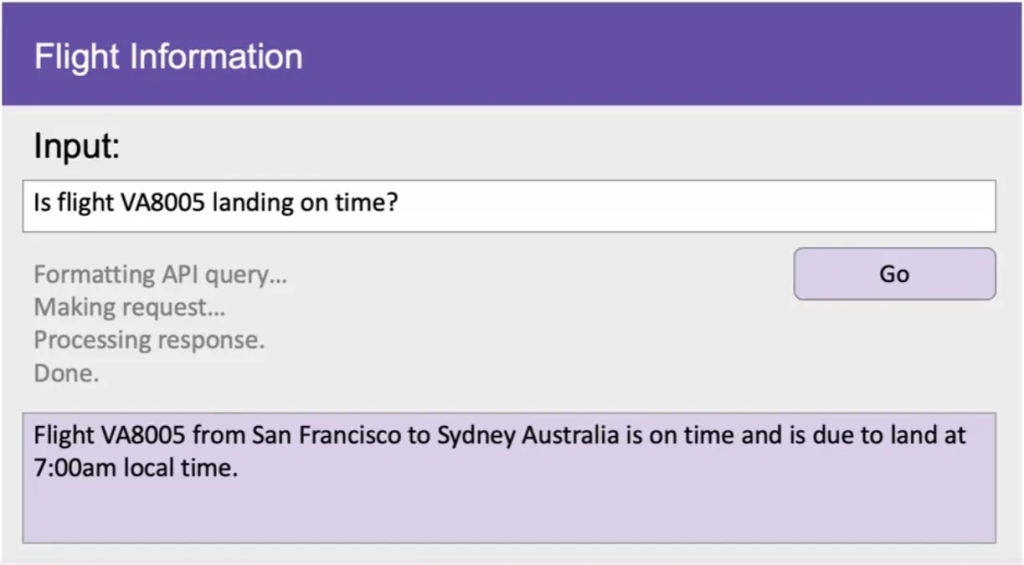Click 'Flight VA8005' at start of response
This screenshot has height=565, width=1024.
(110, 437)
